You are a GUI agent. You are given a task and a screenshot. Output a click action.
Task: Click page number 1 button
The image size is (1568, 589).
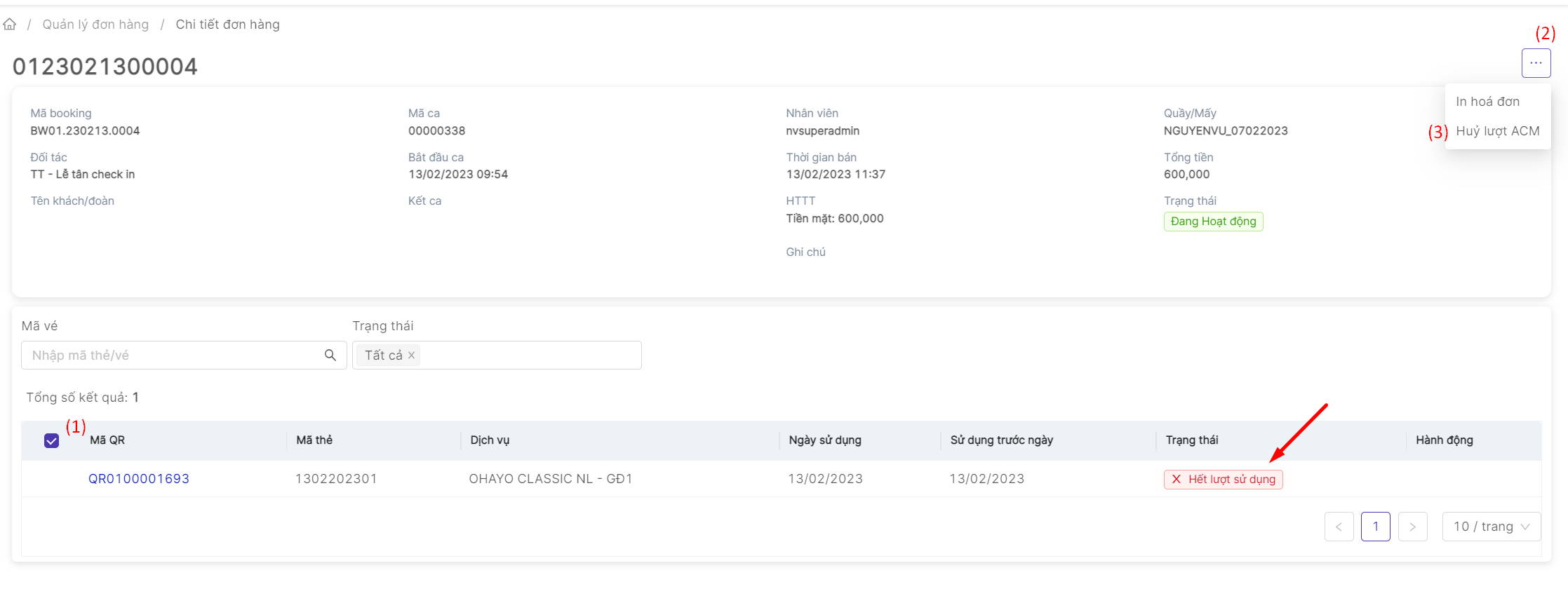pyautogui.click(x=1375, y=527)
